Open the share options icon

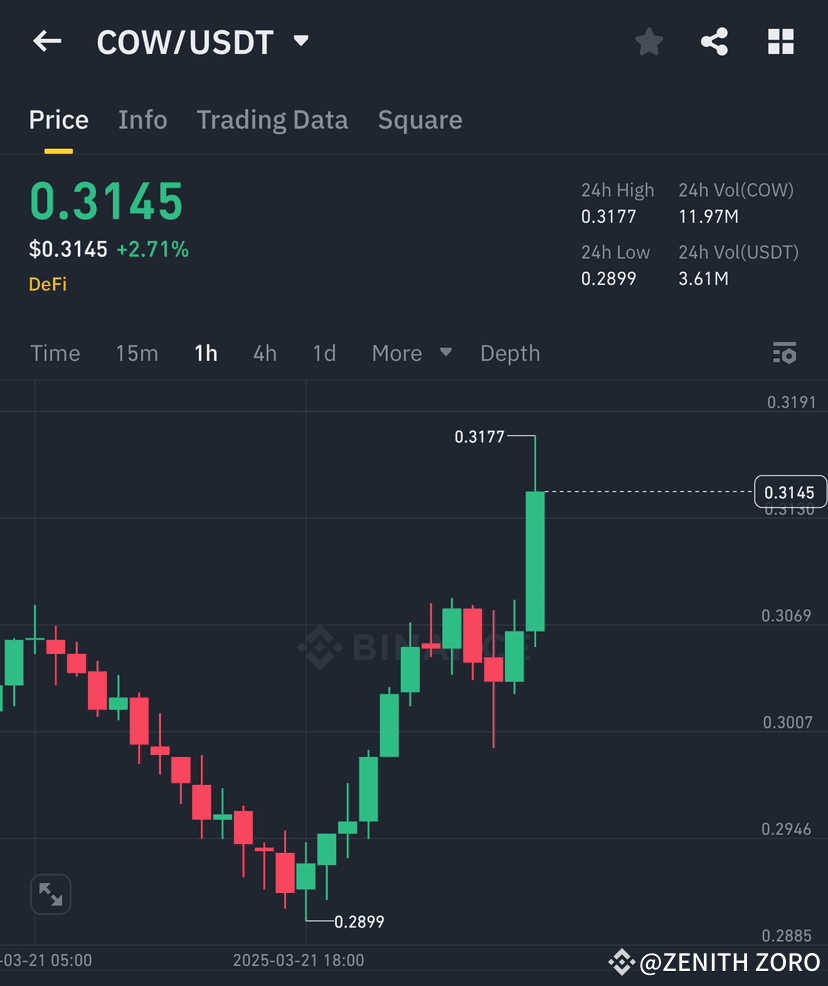tap(714, 41)
